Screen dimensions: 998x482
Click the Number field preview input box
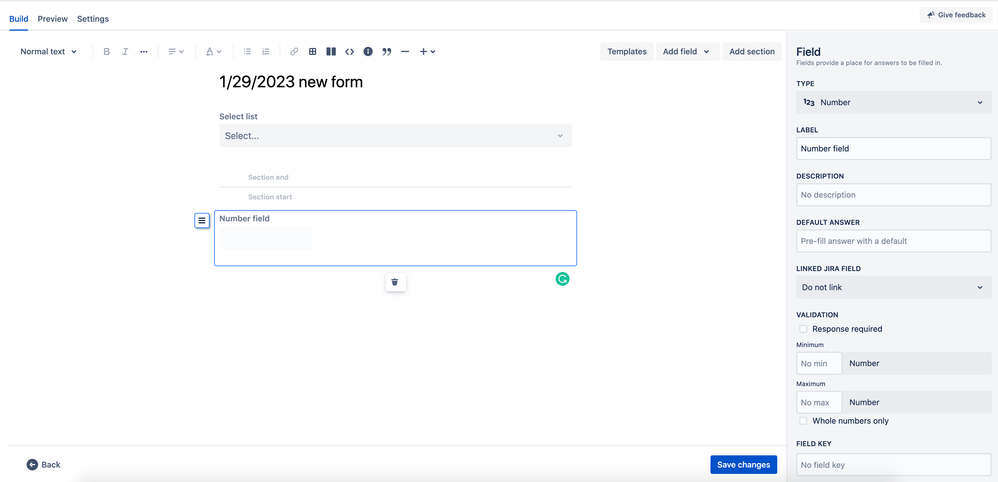(267, 237)
